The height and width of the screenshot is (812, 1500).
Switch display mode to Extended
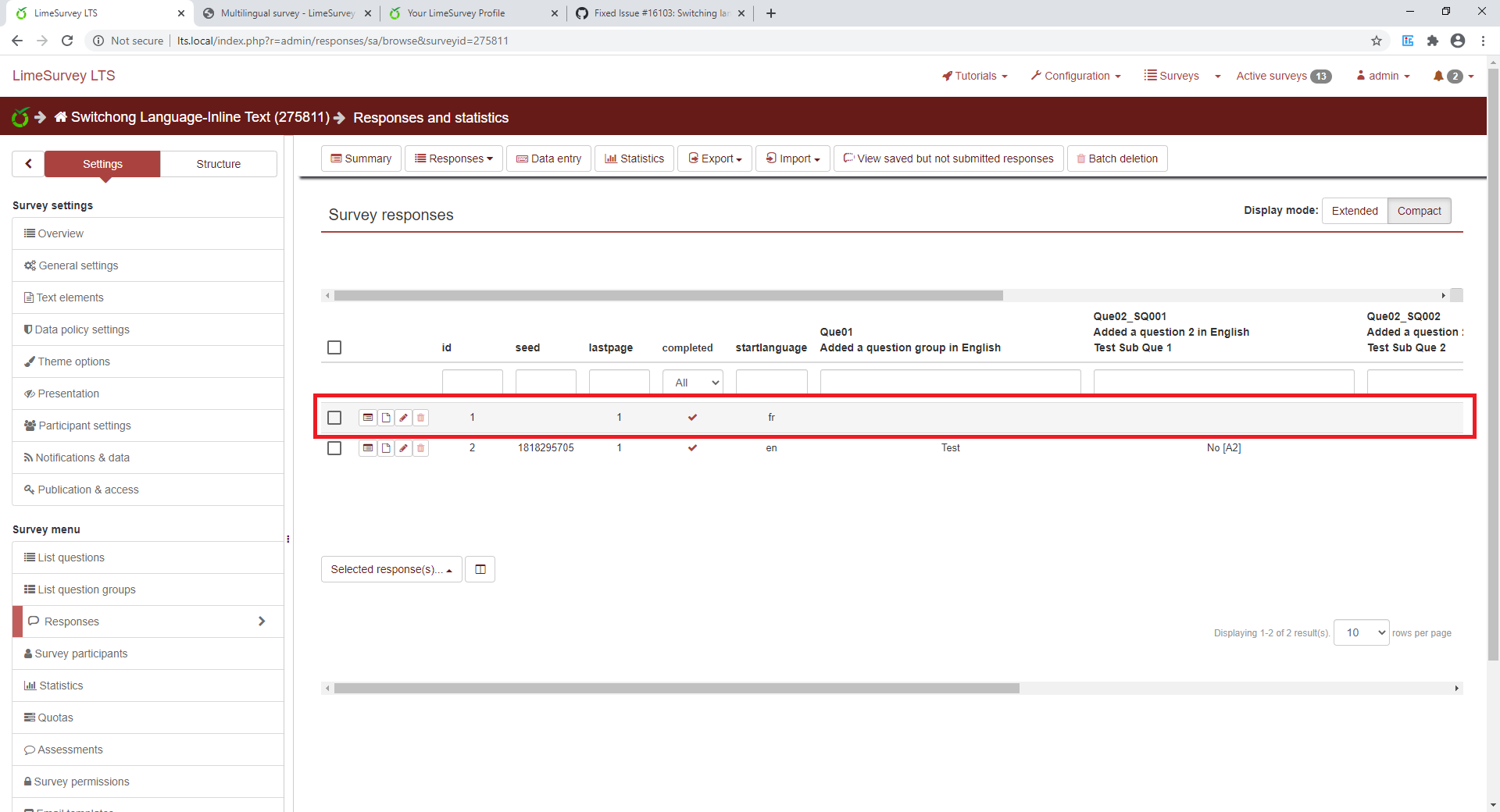click(1355, 211)
